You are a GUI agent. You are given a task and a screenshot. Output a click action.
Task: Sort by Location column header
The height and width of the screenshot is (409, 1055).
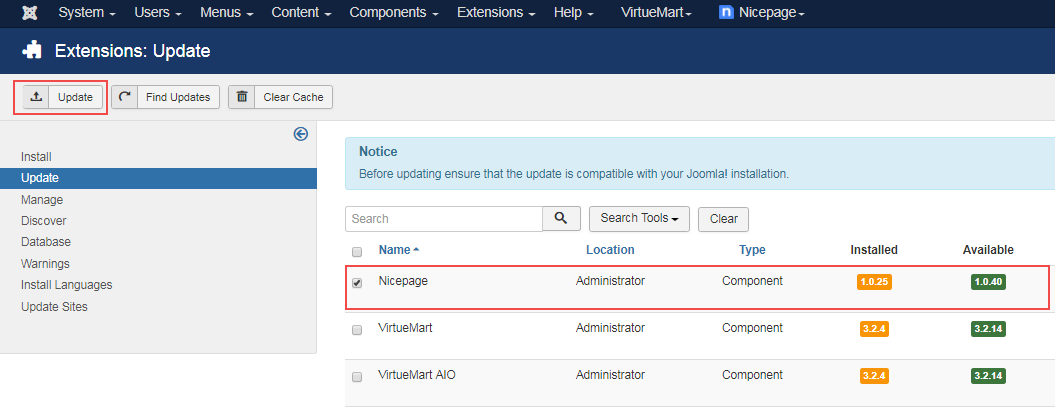pyautogui.click(x=610, y=250)
